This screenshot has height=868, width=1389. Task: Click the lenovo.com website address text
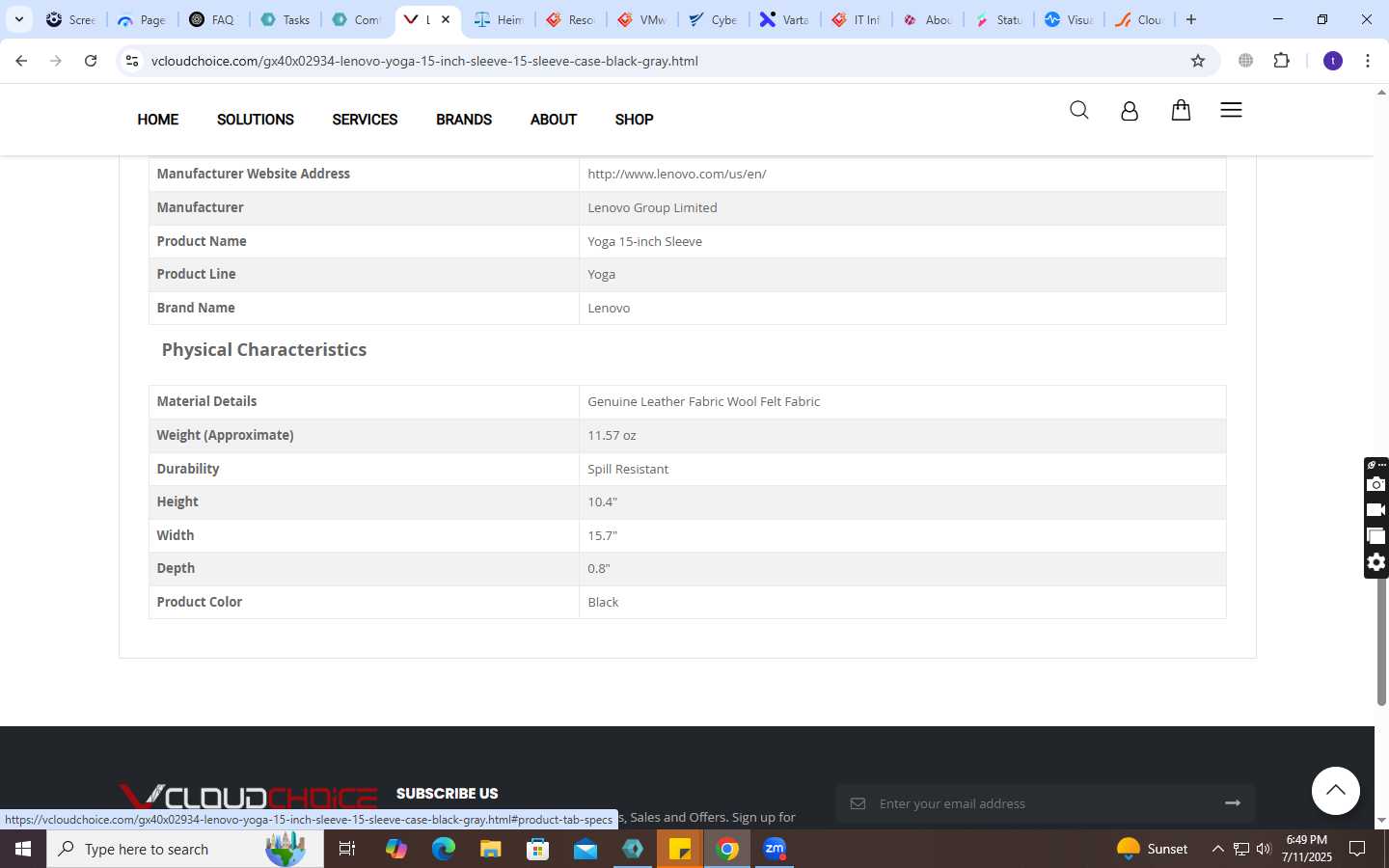pyautogui.click(x=677, y=174)
